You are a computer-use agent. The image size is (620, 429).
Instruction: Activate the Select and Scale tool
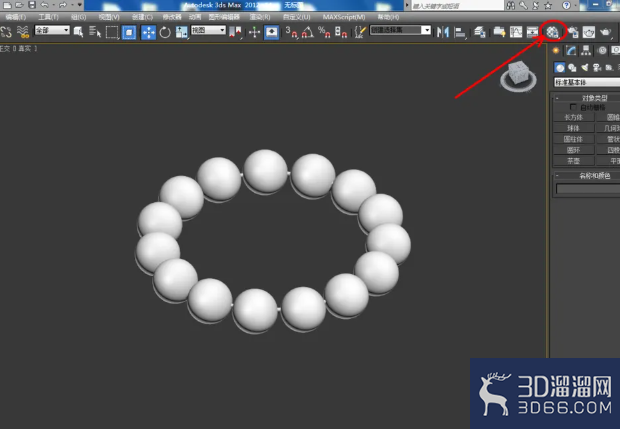181,32
